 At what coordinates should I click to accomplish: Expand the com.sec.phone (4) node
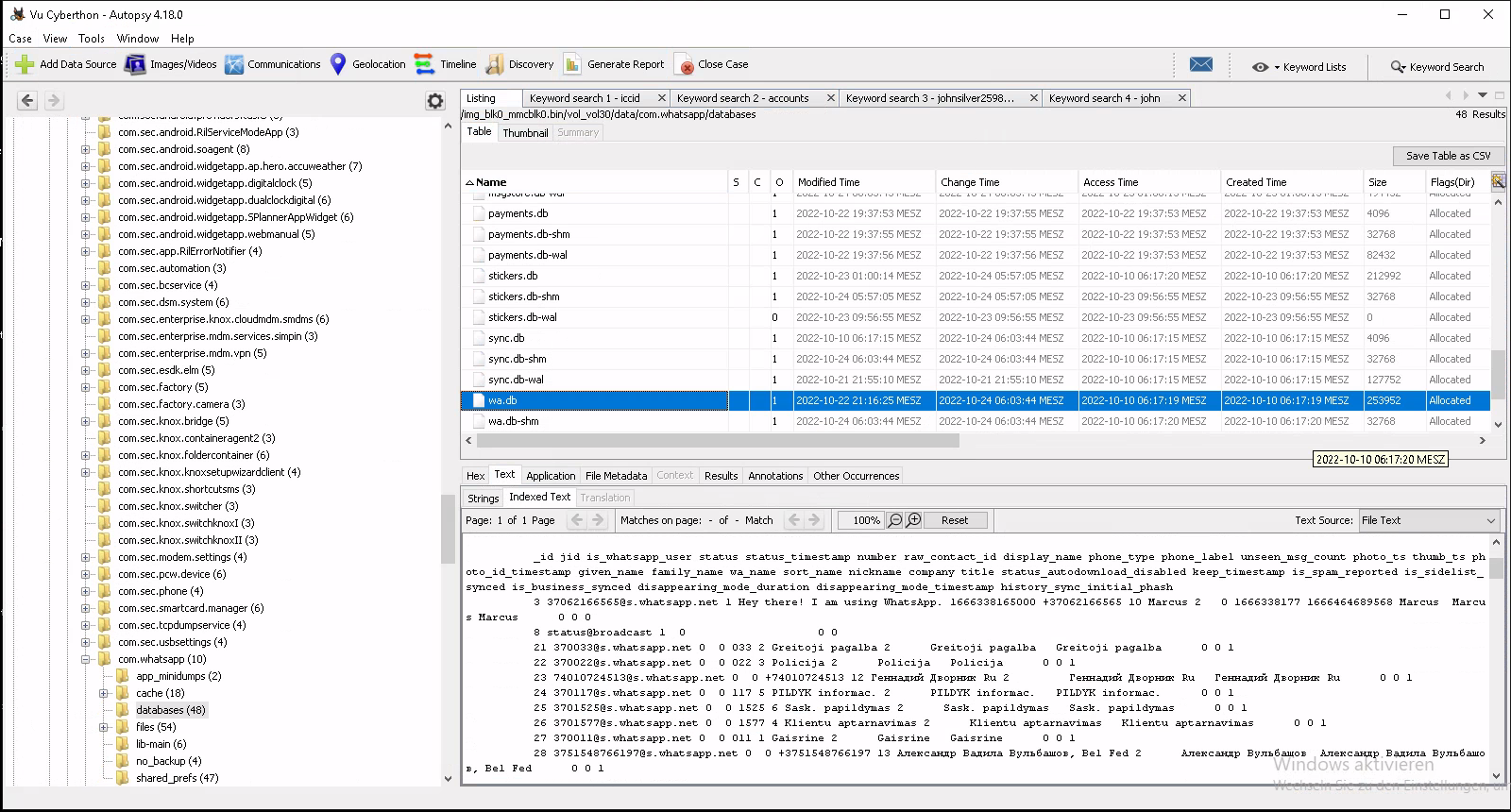click(85, 591)
